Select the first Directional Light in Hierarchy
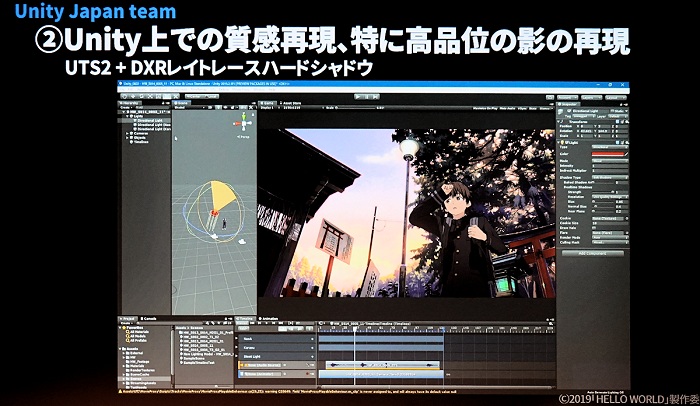Image resolution: width=700 pixels, height=406 pixels. click(149, 121)
